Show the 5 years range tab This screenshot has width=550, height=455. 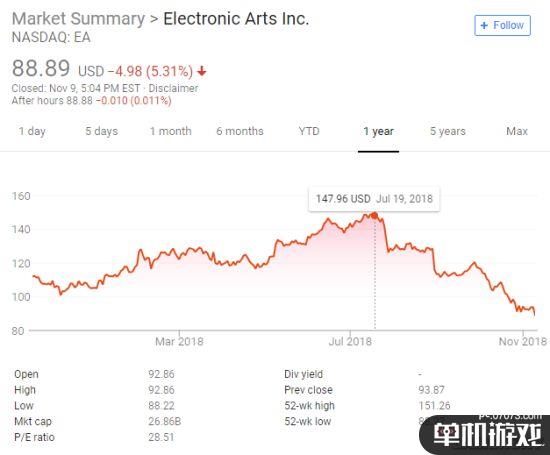[x=448, y=131]
